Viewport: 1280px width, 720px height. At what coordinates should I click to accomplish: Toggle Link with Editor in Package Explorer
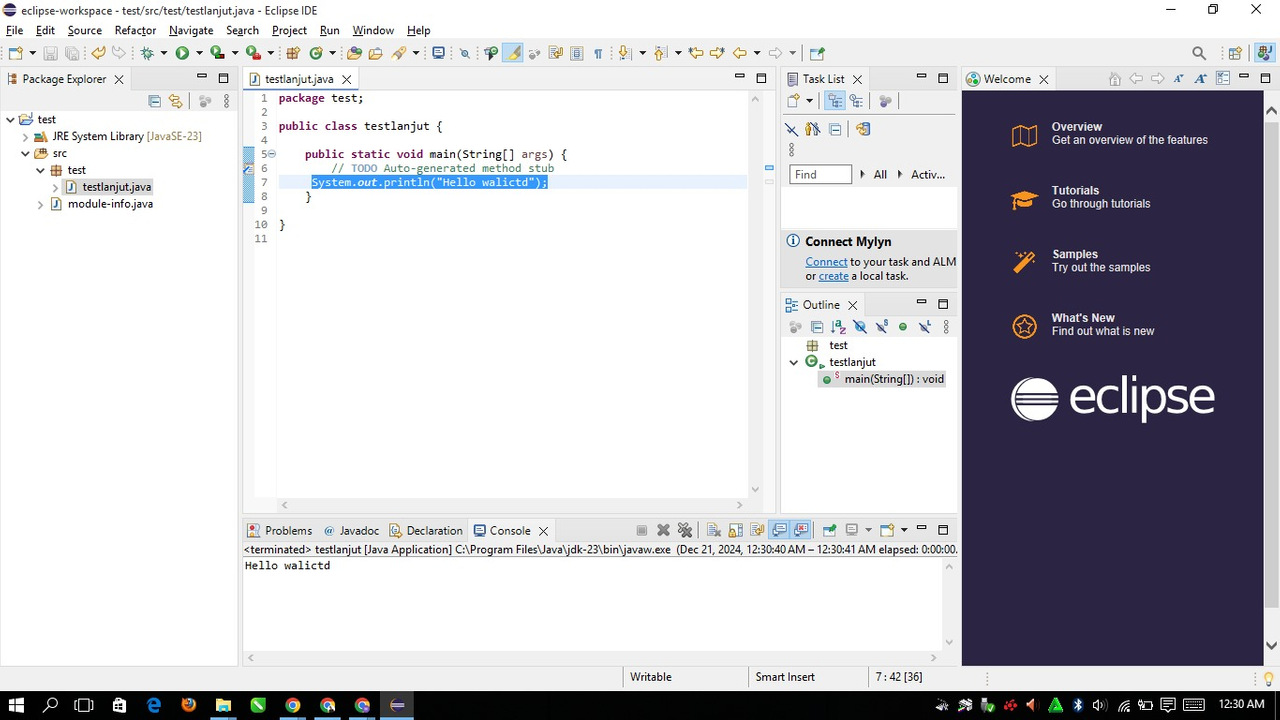tap(176, 101)
